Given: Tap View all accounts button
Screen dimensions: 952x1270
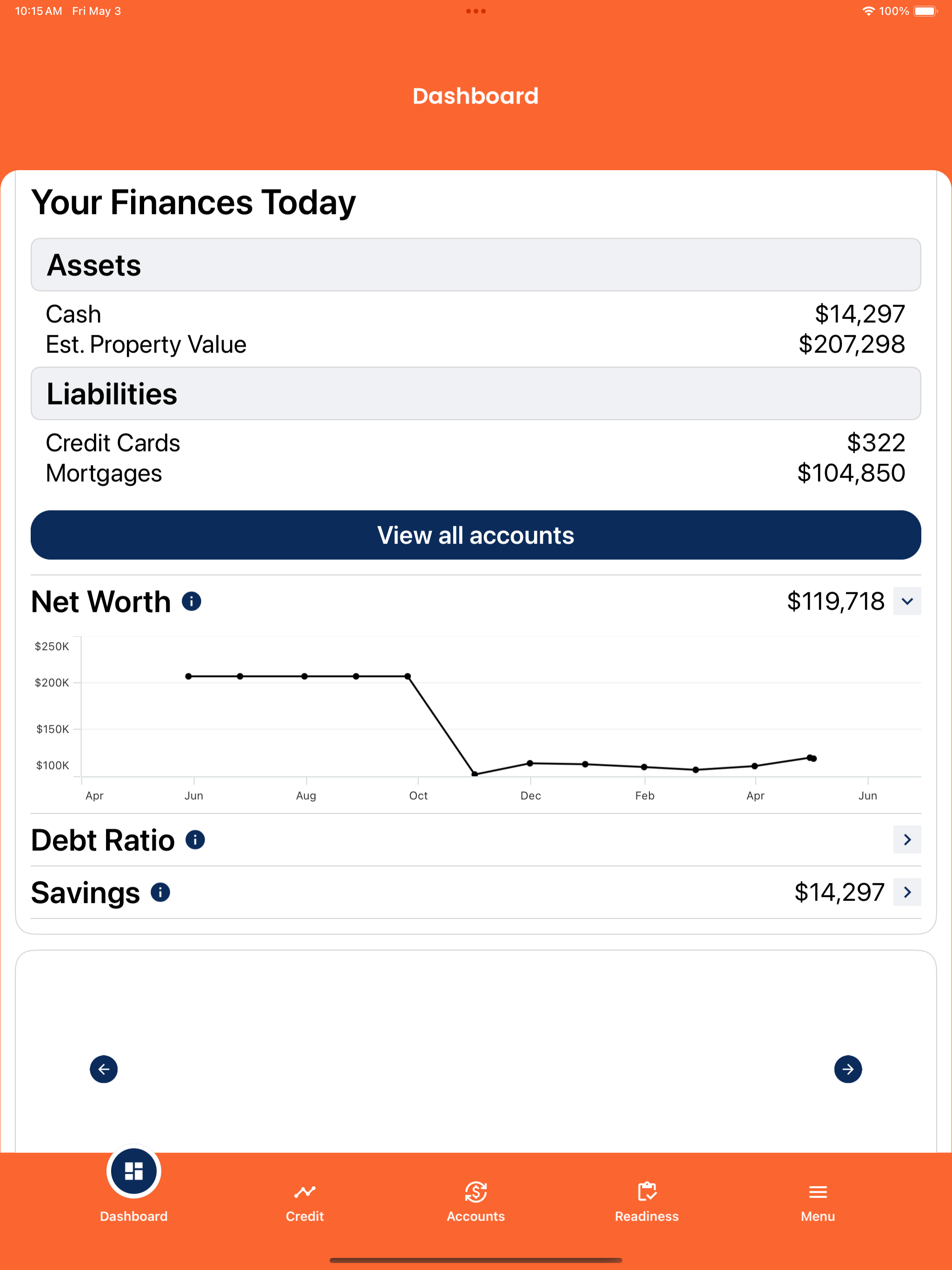Looking at the screenshot, I should pos(476,535).
